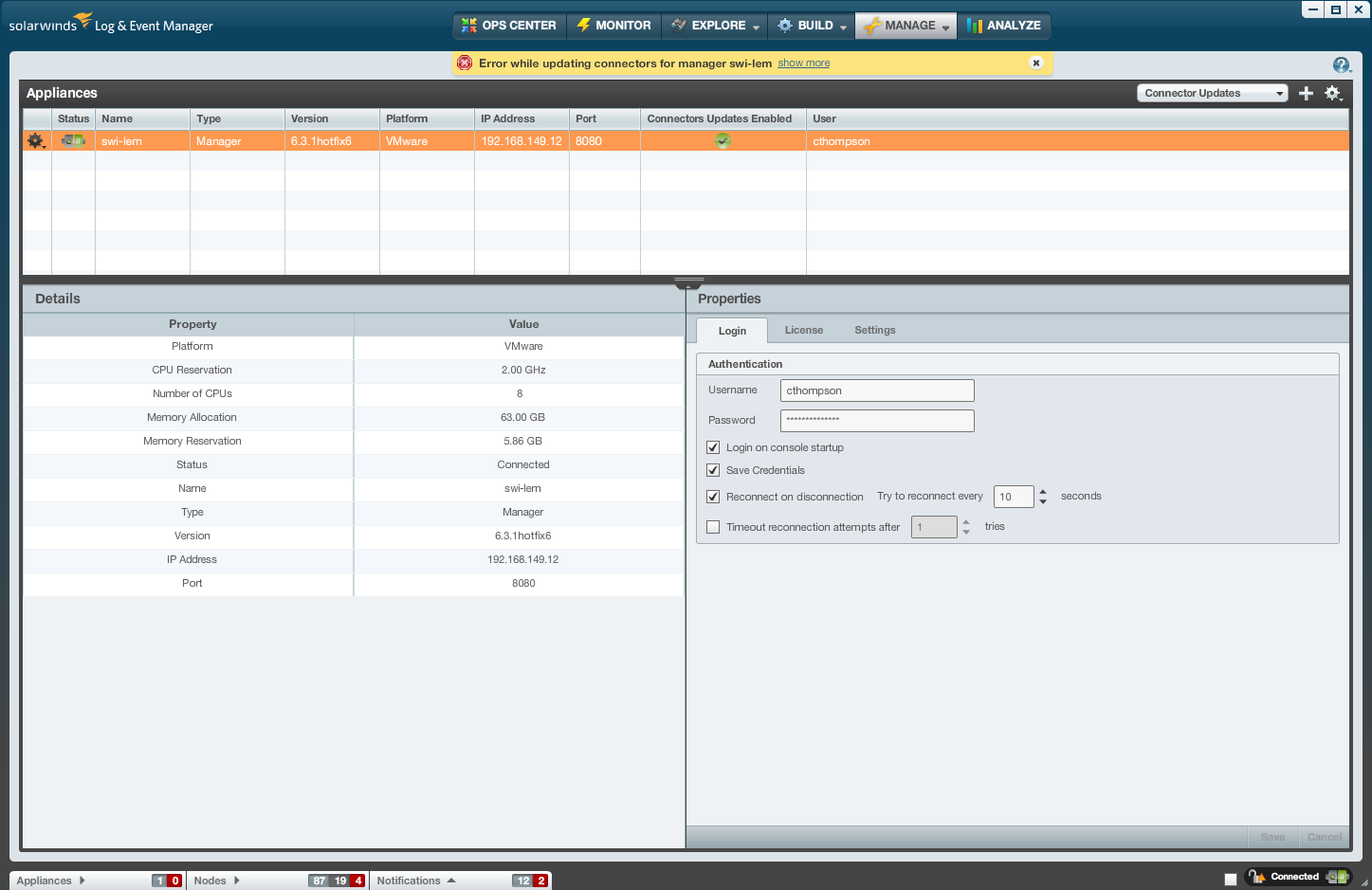Click the green Connectors Updates Enabled check icon

(723, 141)
